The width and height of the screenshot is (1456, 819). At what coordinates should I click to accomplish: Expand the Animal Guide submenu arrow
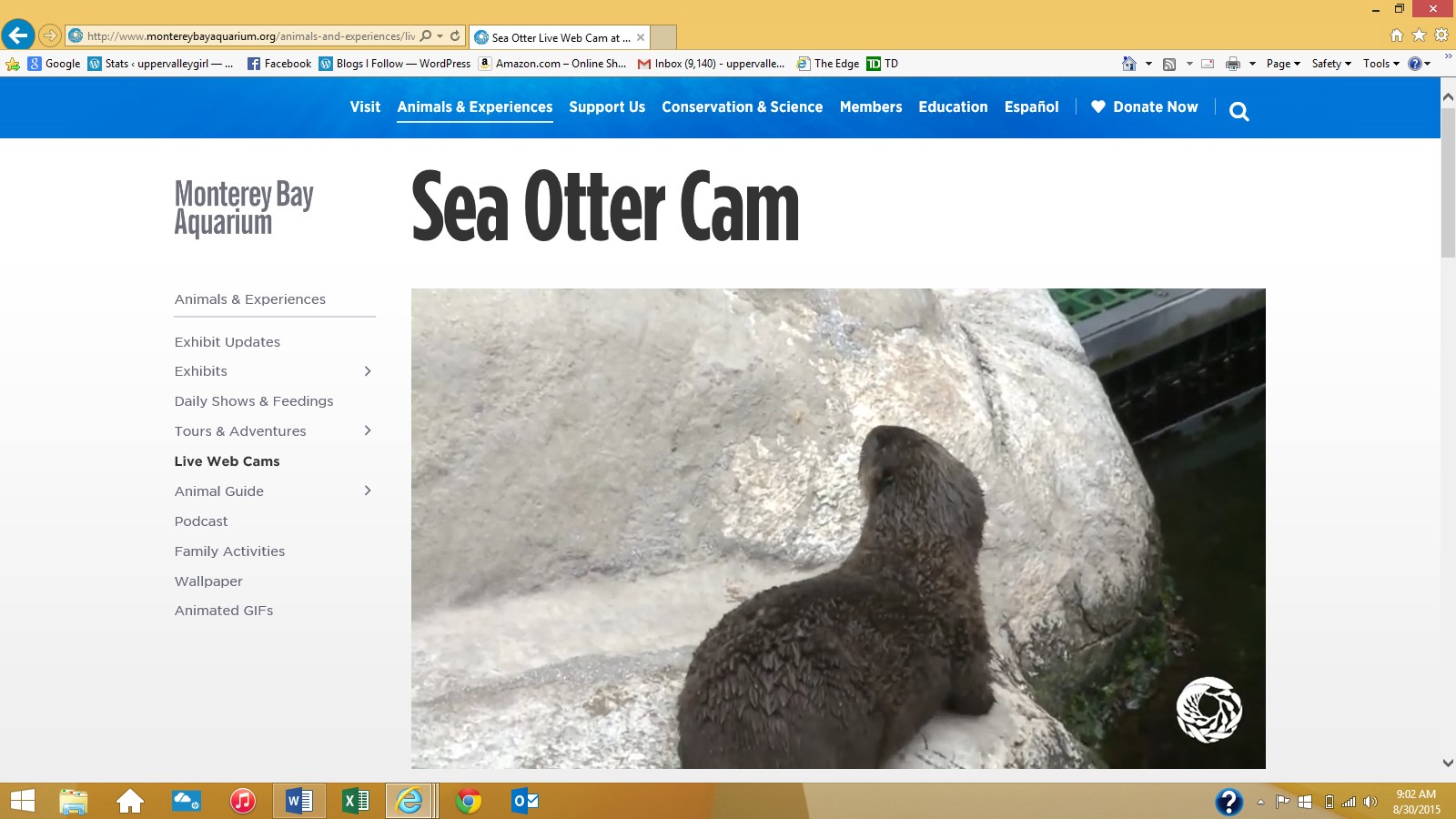(x=368, y=490)
